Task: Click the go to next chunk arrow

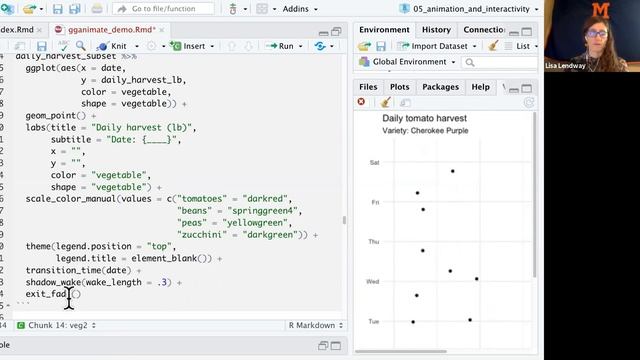Action: 248,46
